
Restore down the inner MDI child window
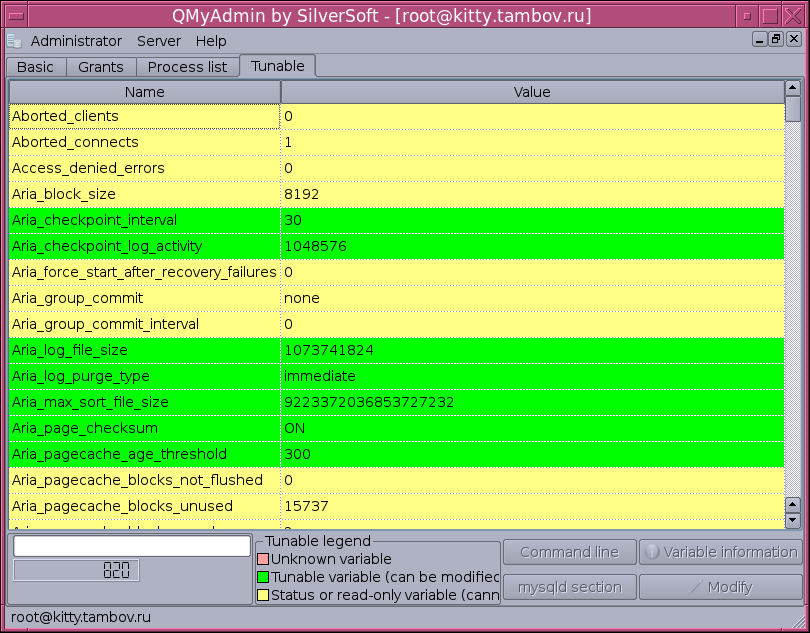pyautogui.click(x=775, y=40)
